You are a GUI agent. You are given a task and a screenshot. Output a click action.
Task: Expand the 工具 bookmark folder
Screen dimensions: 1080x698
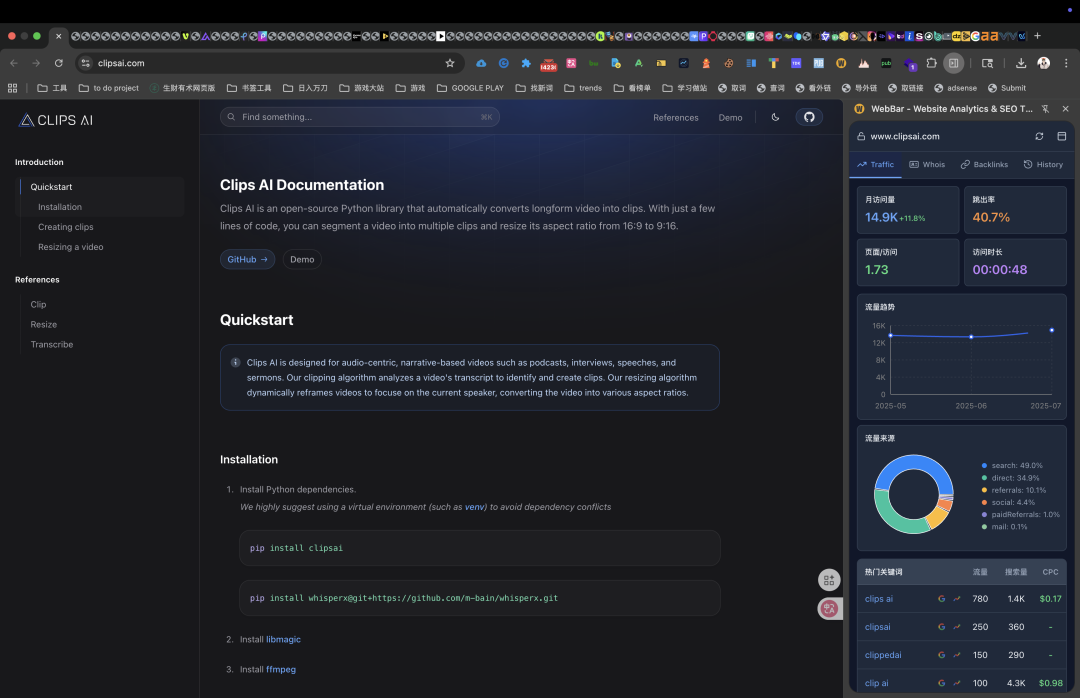pyautogui.click(x=52, y=88)
